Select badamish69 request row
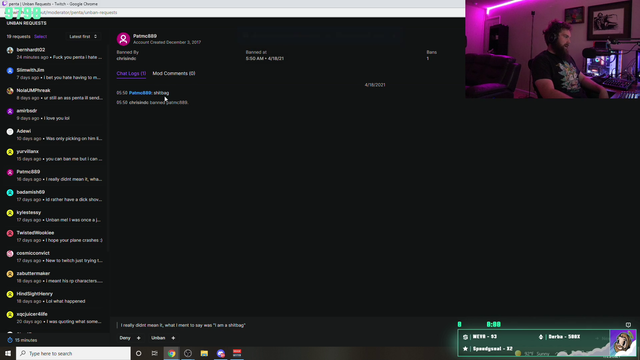 point(55,196)
